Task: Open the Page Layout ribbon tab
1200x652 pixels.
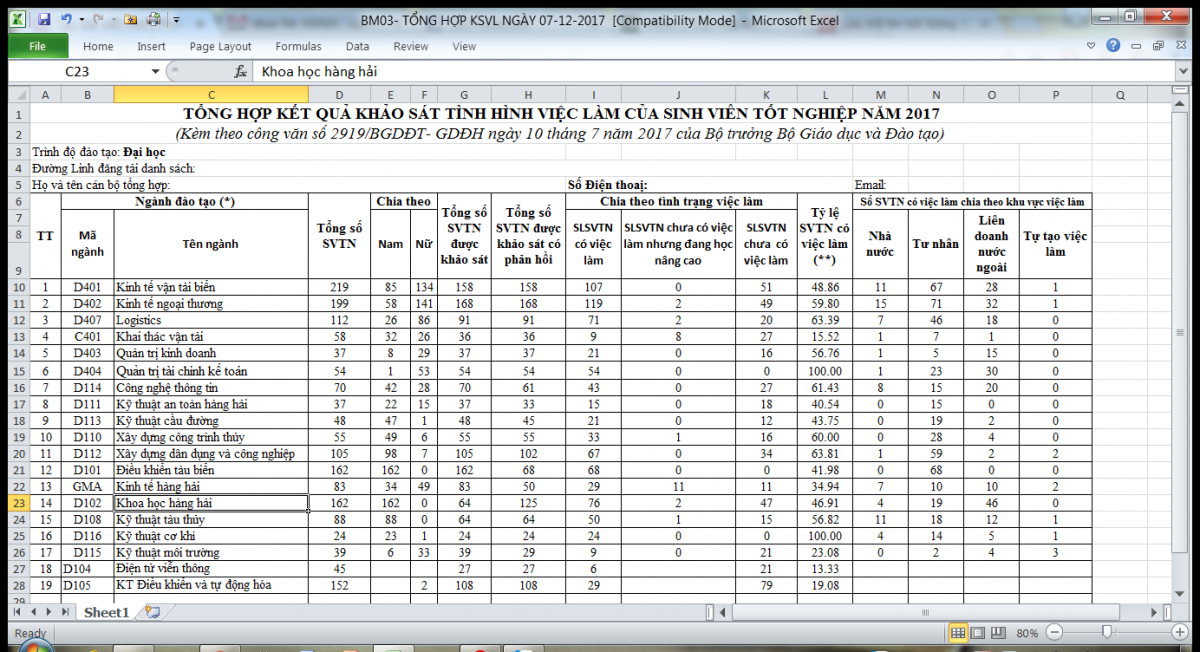Action: 221,46
